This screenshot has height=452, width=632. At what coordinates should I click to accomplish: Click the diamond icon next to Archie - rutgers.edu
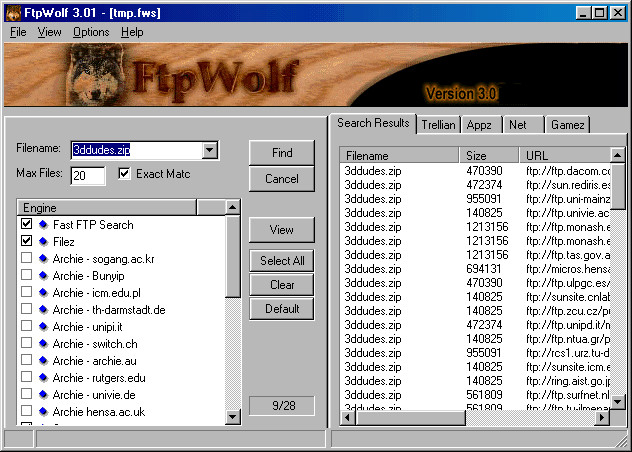point(43,377)
